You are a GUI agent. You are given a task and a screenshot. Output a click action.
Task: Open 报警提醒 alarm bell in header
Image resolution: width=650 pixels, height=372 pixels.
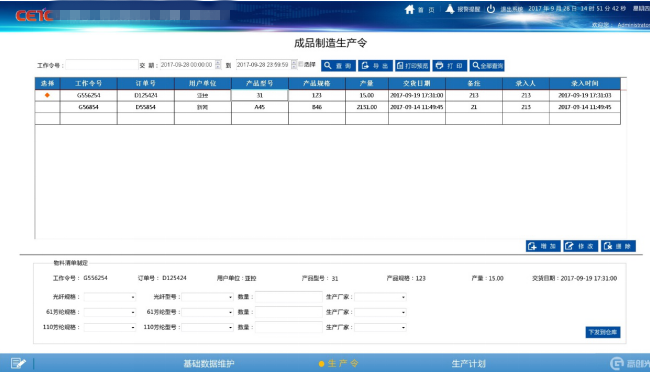(x=450, y=9)
